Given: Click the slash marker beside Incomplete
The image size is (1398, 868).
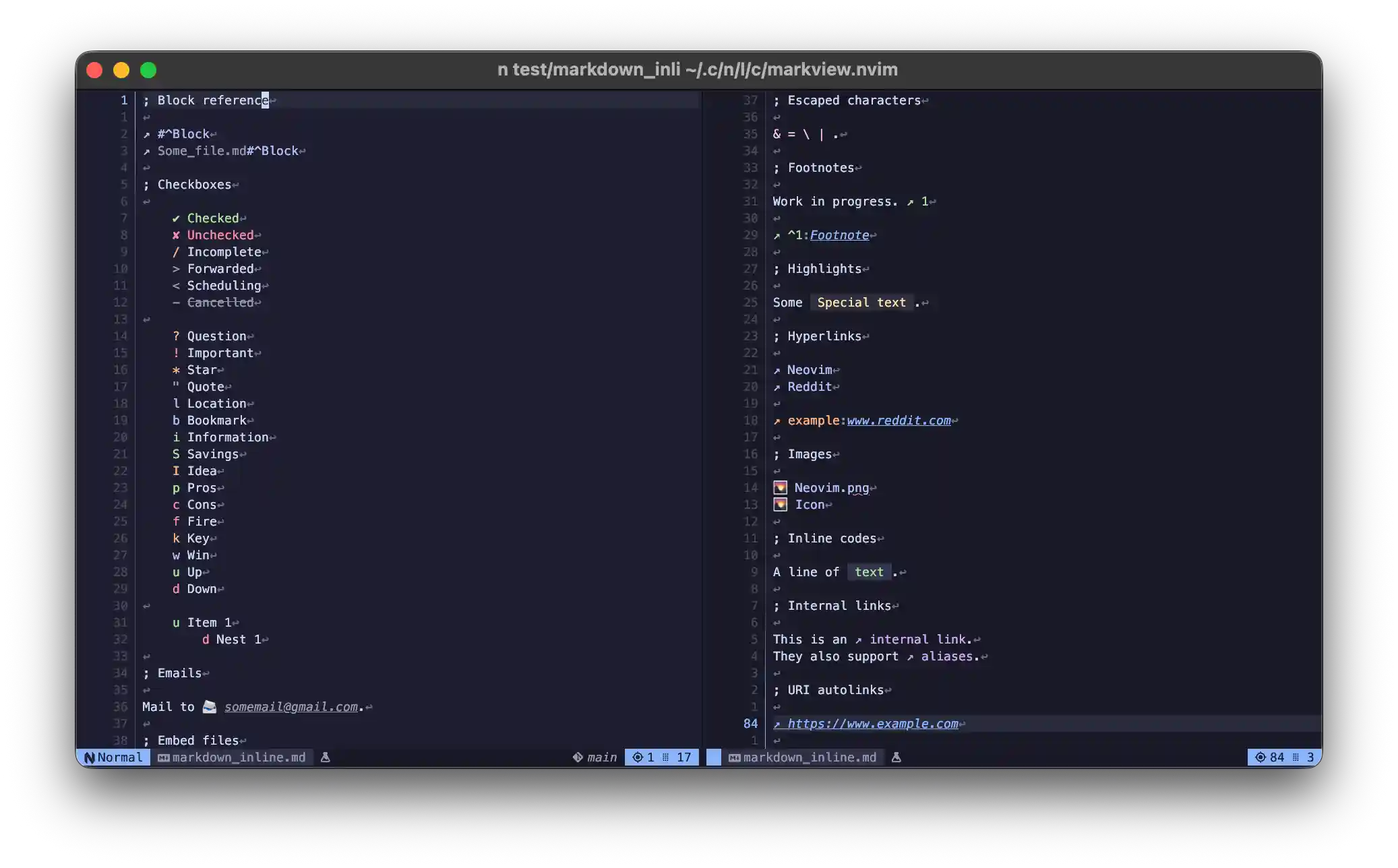Looking at the screenshot, I should tap(176, 252).
